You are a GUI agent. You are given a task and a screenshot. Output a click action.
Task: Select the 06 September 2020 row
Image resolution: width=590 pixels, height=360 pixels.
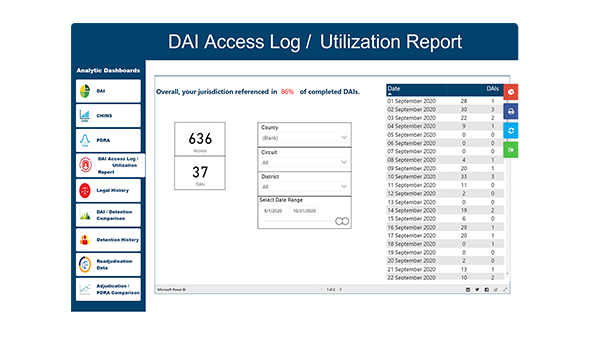(445, 143)
